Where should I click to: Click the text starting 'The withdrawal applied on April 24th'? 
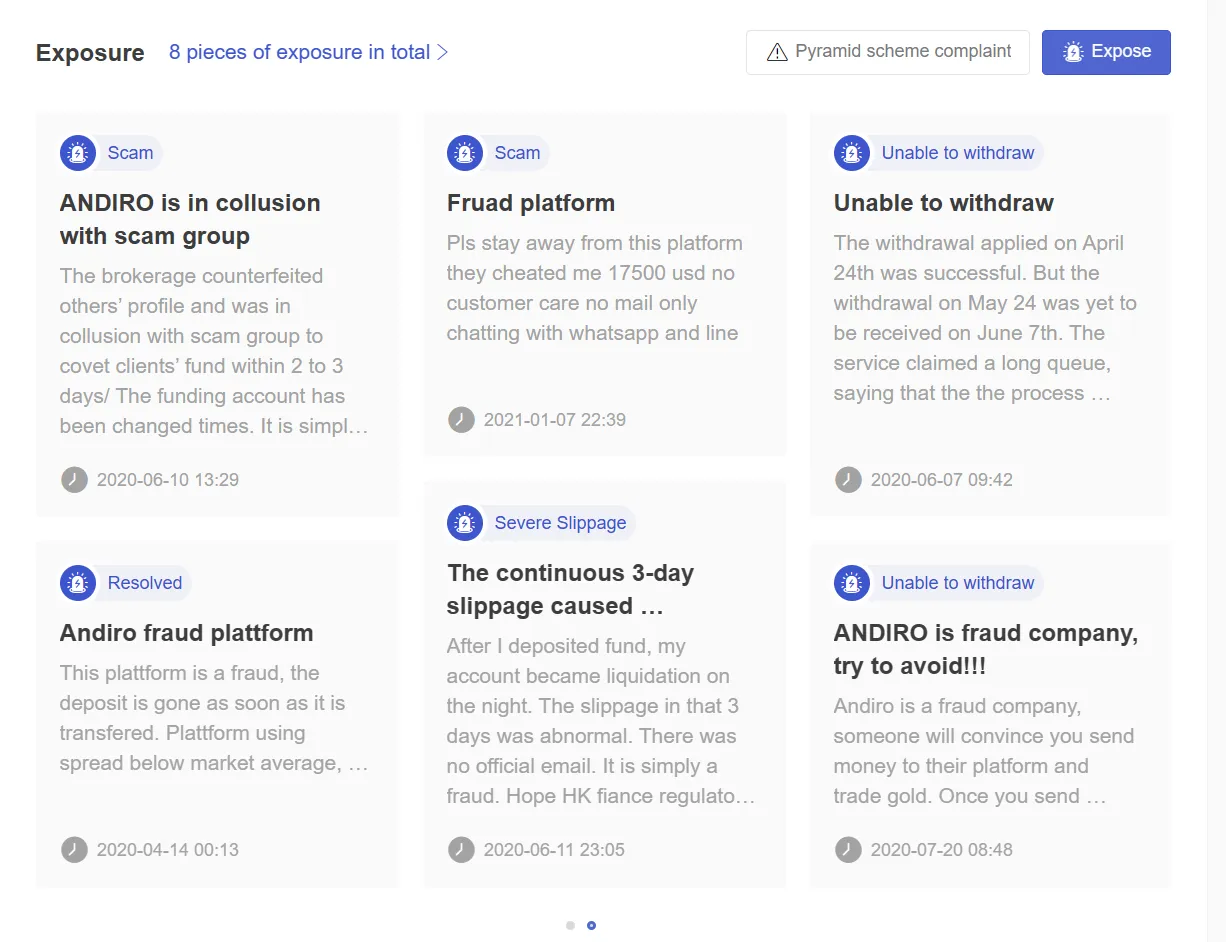(985, 318)
